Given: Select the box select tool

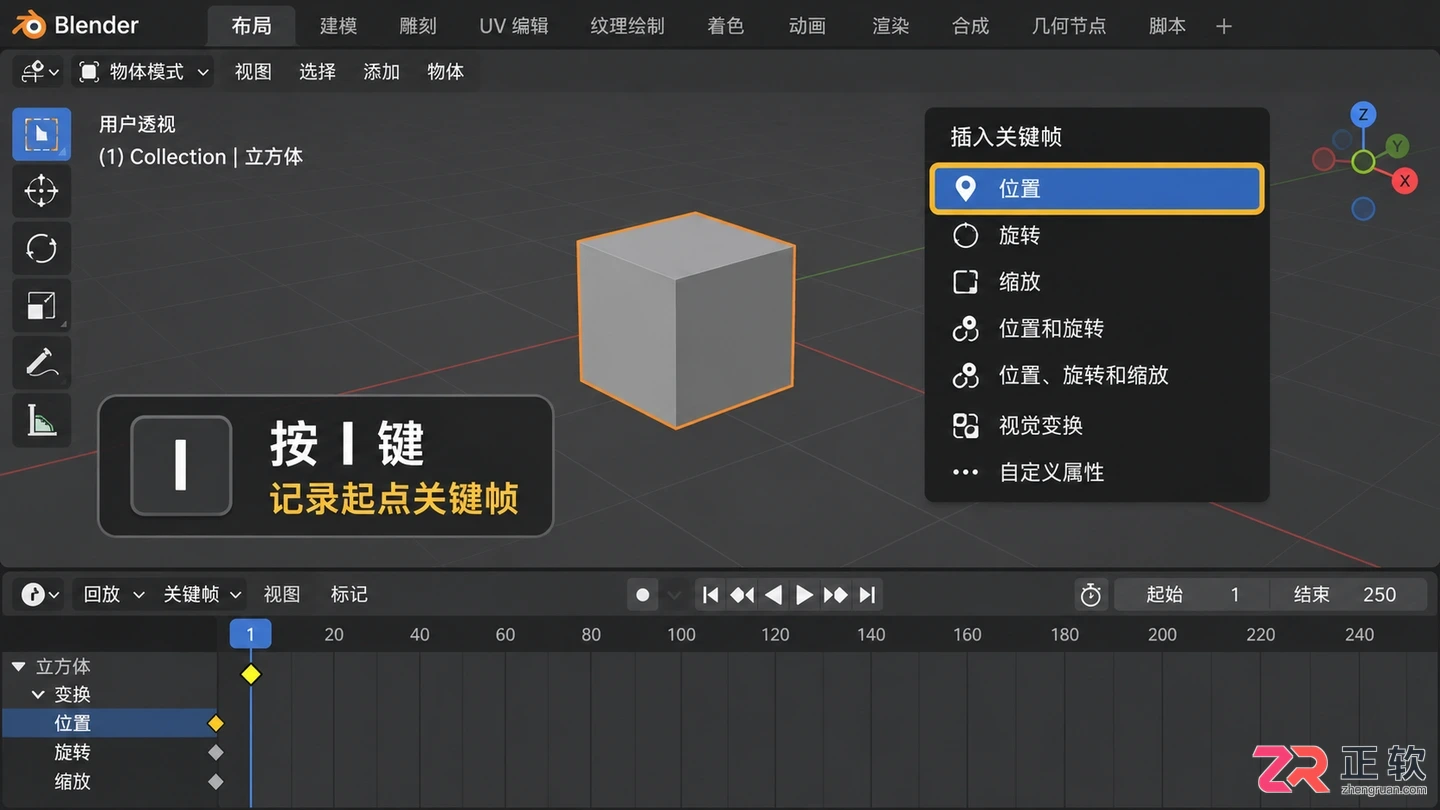Looking at the screenshot, I should 41,134.
